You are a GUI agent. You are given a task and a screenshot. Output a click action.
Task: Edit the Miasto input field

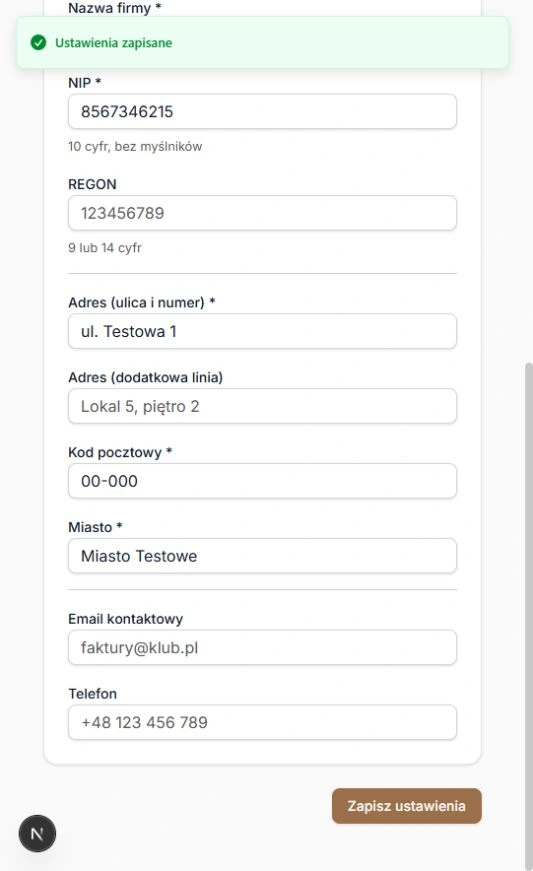click(x=262, y=556)
